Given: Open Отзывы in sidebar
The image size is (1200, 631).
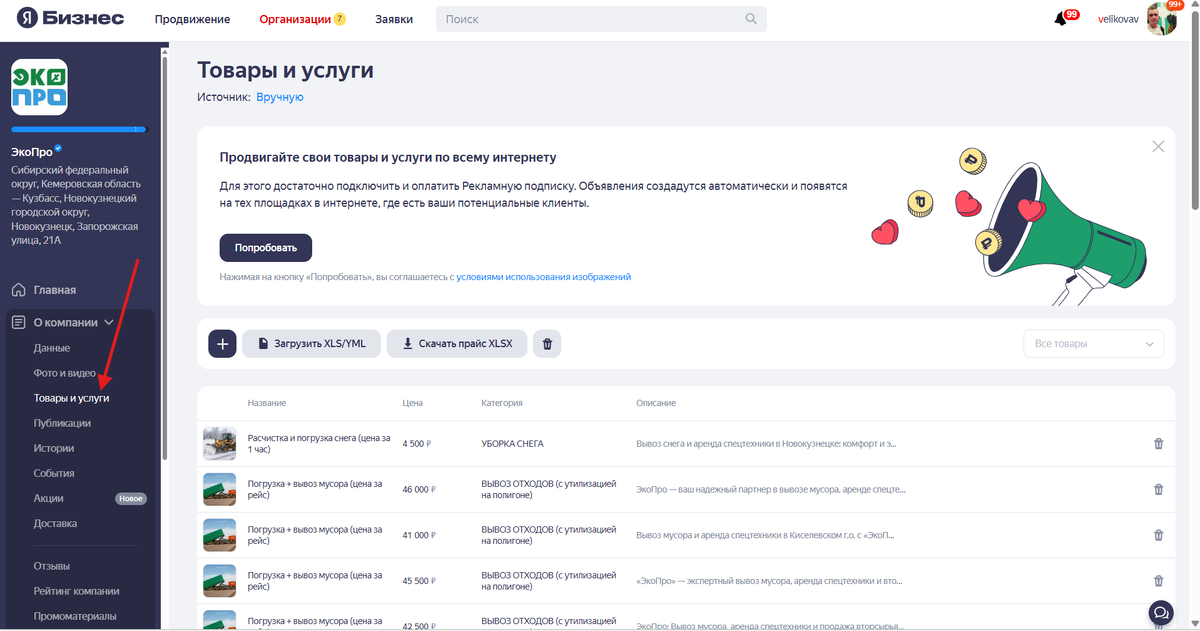Looking at the screenshot, I should click(52, 566).
